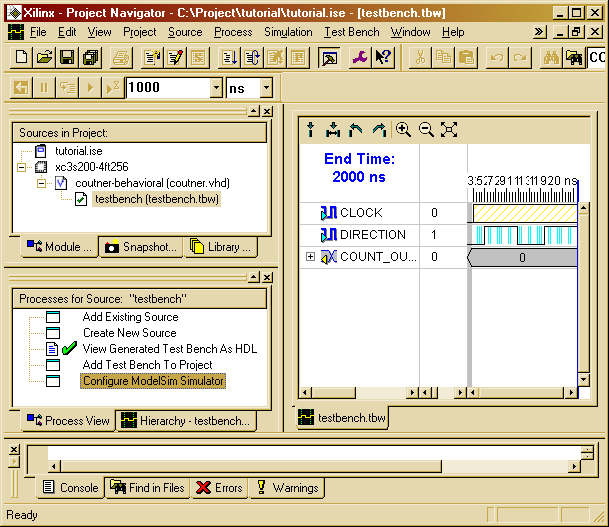Viewport: 609px width, 527px height.
Task: Click the Previous Edge waveform arrow
Action: [355, 129]
